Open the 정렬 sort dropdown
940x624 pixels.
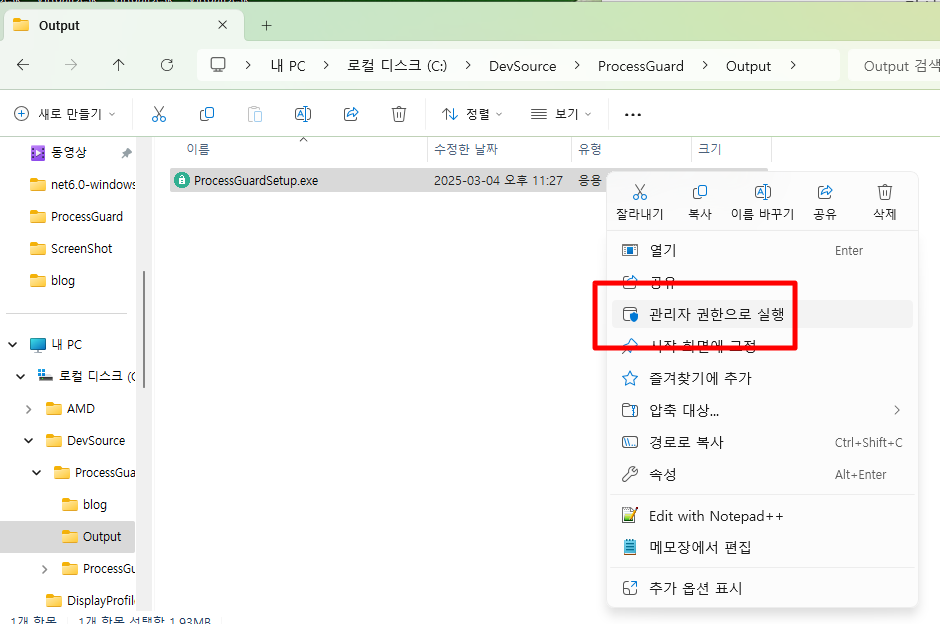472,114
